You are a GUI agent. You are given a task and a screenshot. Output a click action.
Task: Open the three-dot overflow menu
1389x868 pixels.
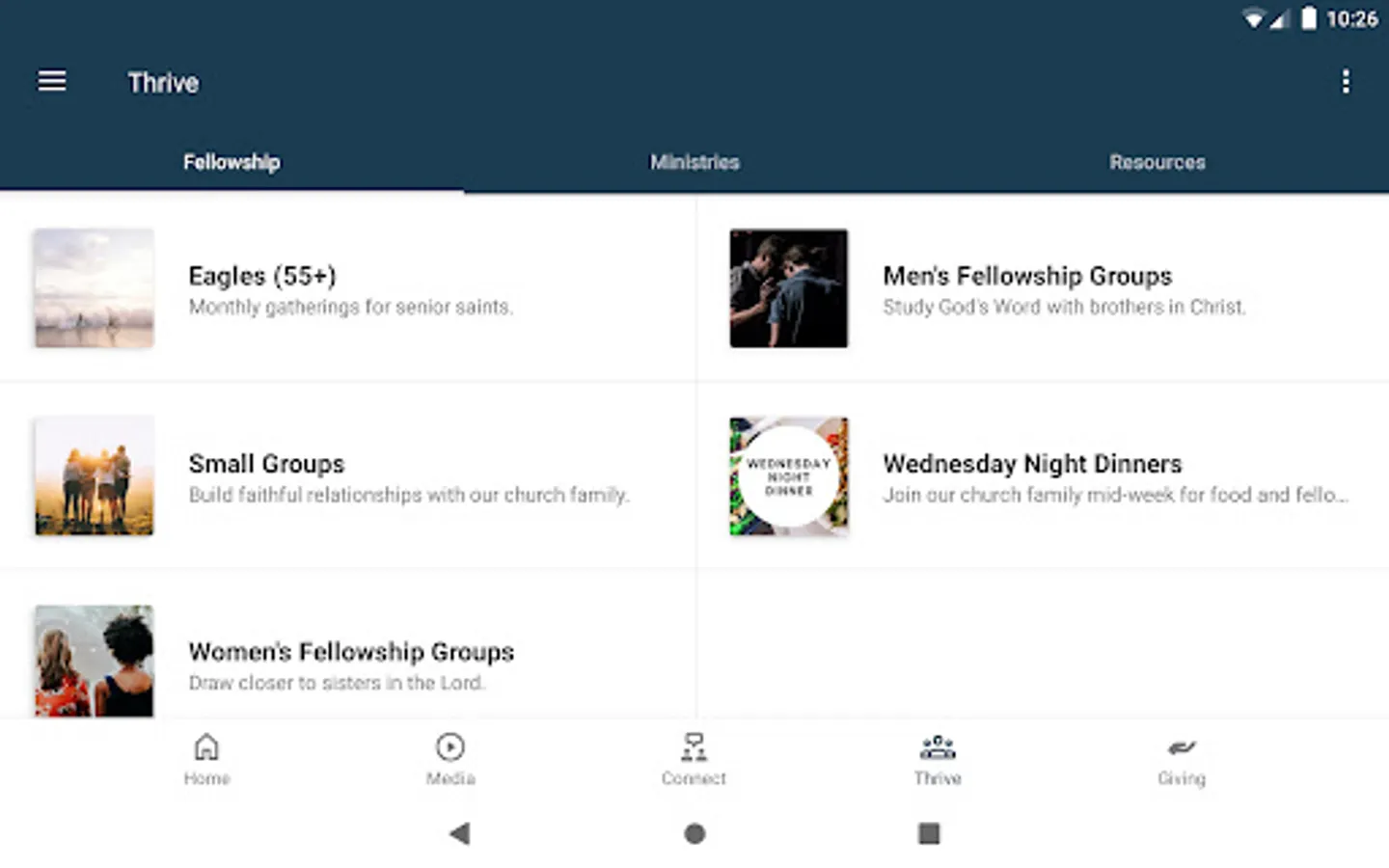pos(1346,81)
